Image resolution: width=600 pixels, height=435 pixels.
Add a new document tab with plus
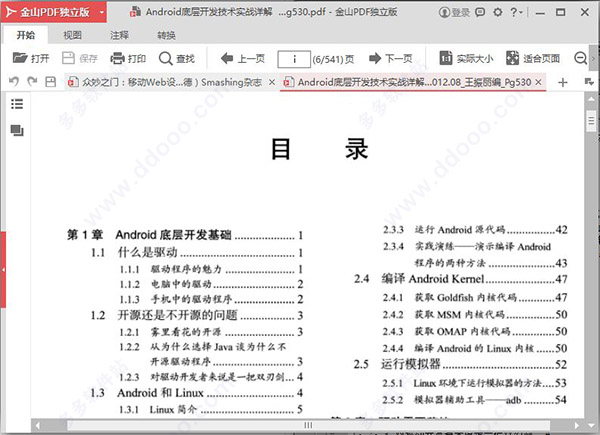click(x=562, y=82)
